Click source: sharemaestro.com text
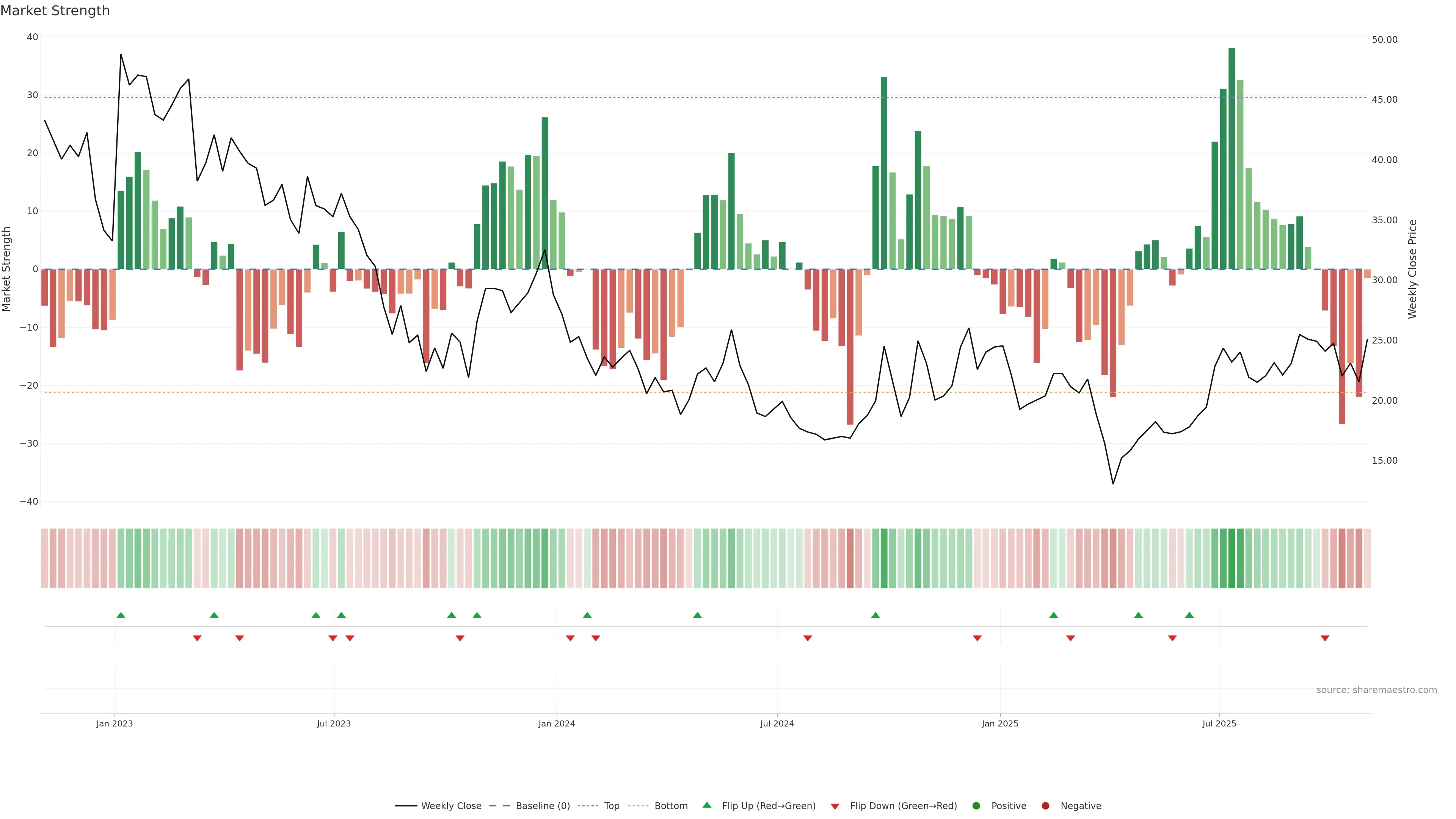 point(1376,690)
